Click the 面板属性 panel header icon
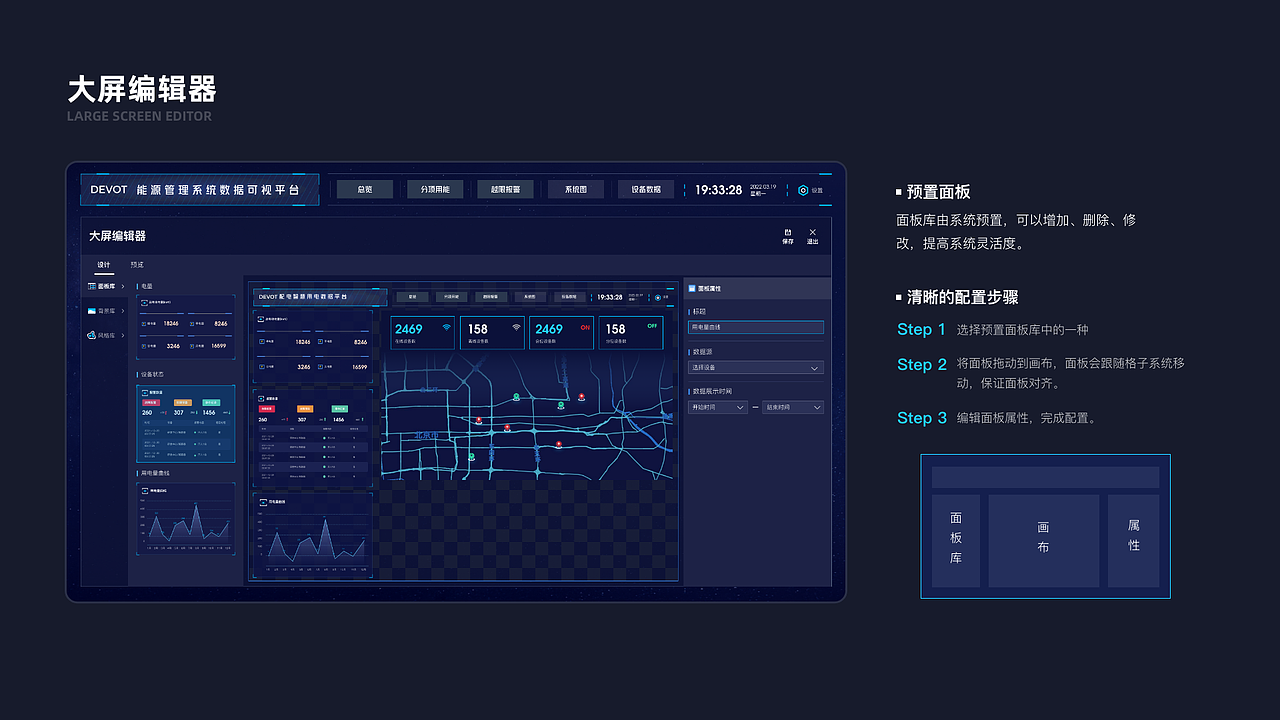 [691, 288]
